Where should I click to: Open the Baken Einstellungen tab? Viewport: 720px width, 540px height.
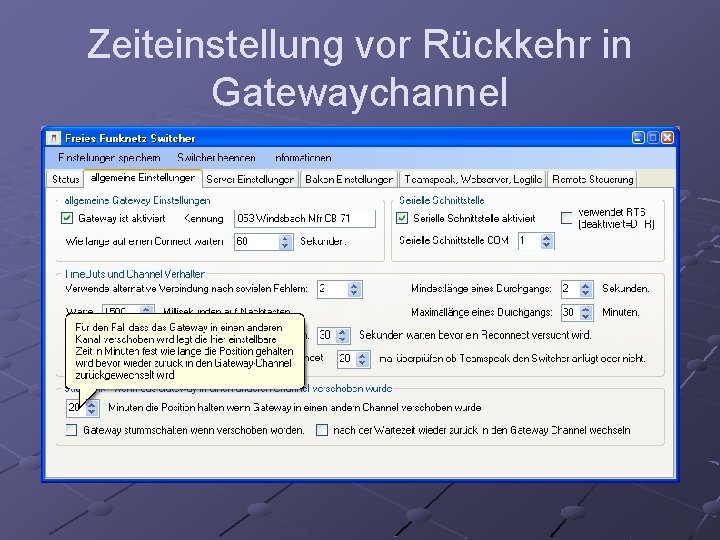coord(349,179)
